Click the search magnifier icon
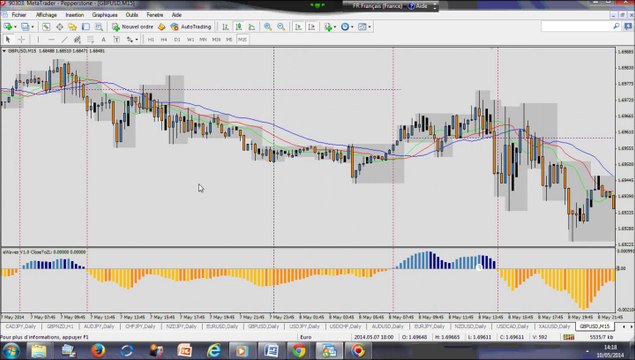The height and width of the screenshot is (360, 635). tap(616, 26)
